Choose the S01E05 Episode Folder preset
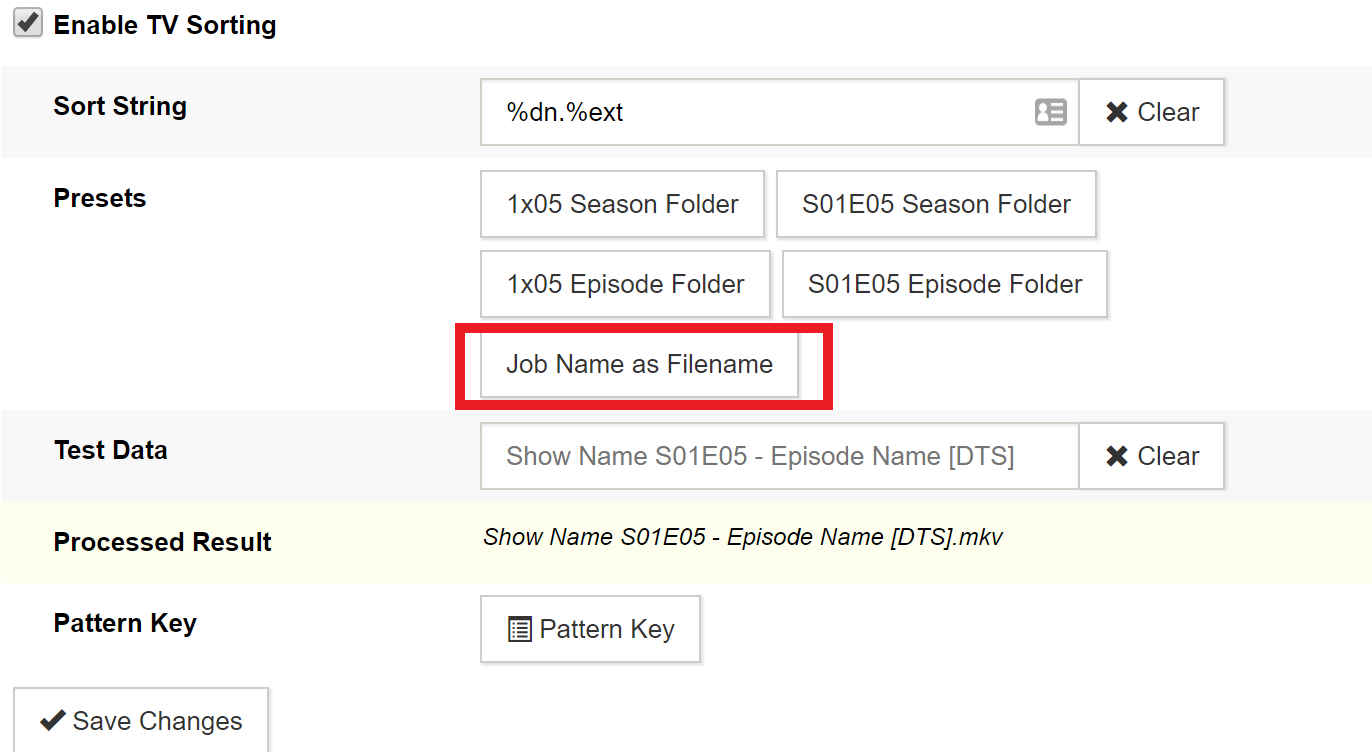Viewport: 1372px width, 752px height. pyautogui.click(x=945, y=284)
